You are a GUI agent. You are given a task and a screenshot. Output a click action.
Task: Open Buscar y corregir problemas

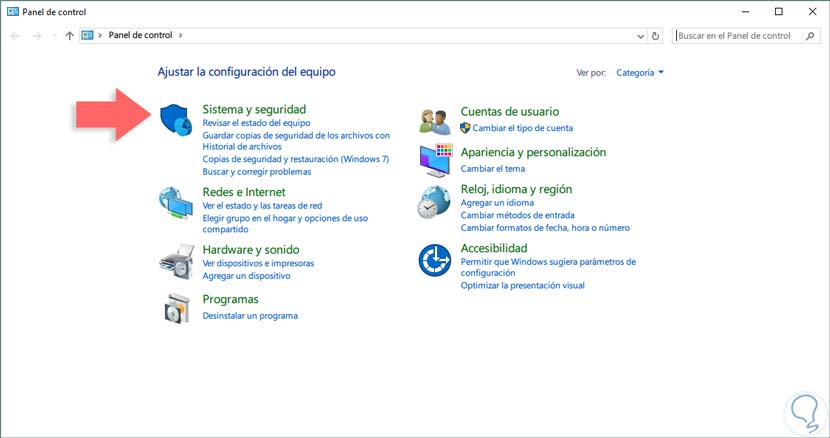point(257,172)
